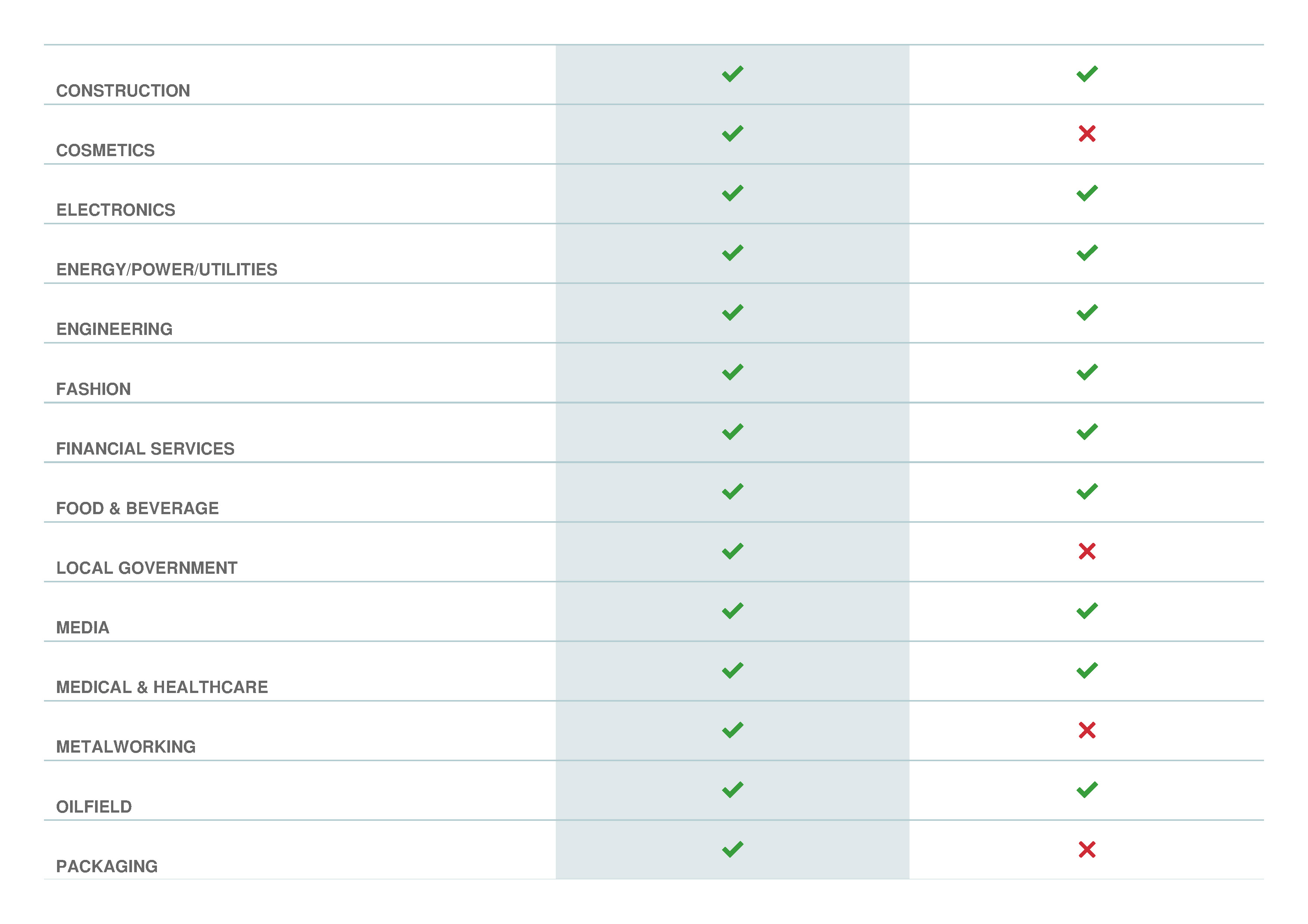Screen dimensions: 1308x924
Task: Click Media row's green check in shaded column
Action: click(732, 611)
